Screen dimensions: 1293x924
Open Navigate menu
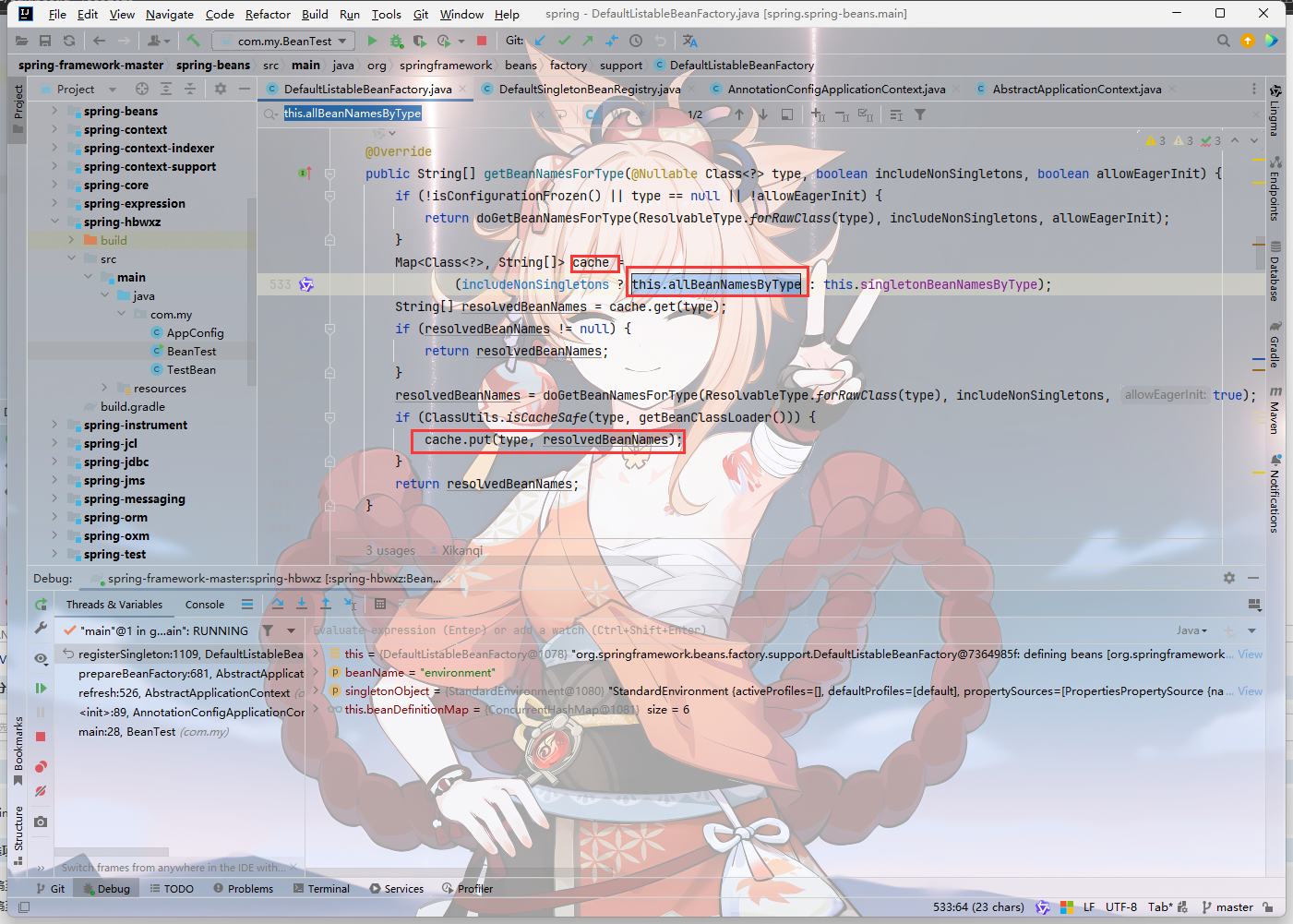170,14
